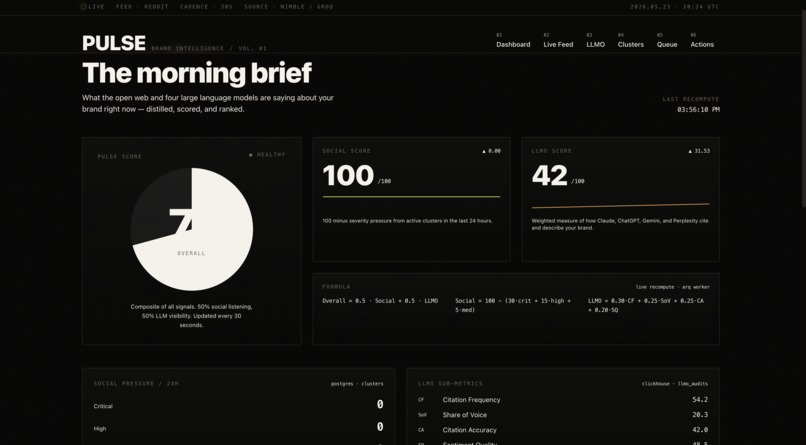Click the HEALTHY status dot in Pulse Score
This screenshot has height=445, width=806.
(251, 155)
